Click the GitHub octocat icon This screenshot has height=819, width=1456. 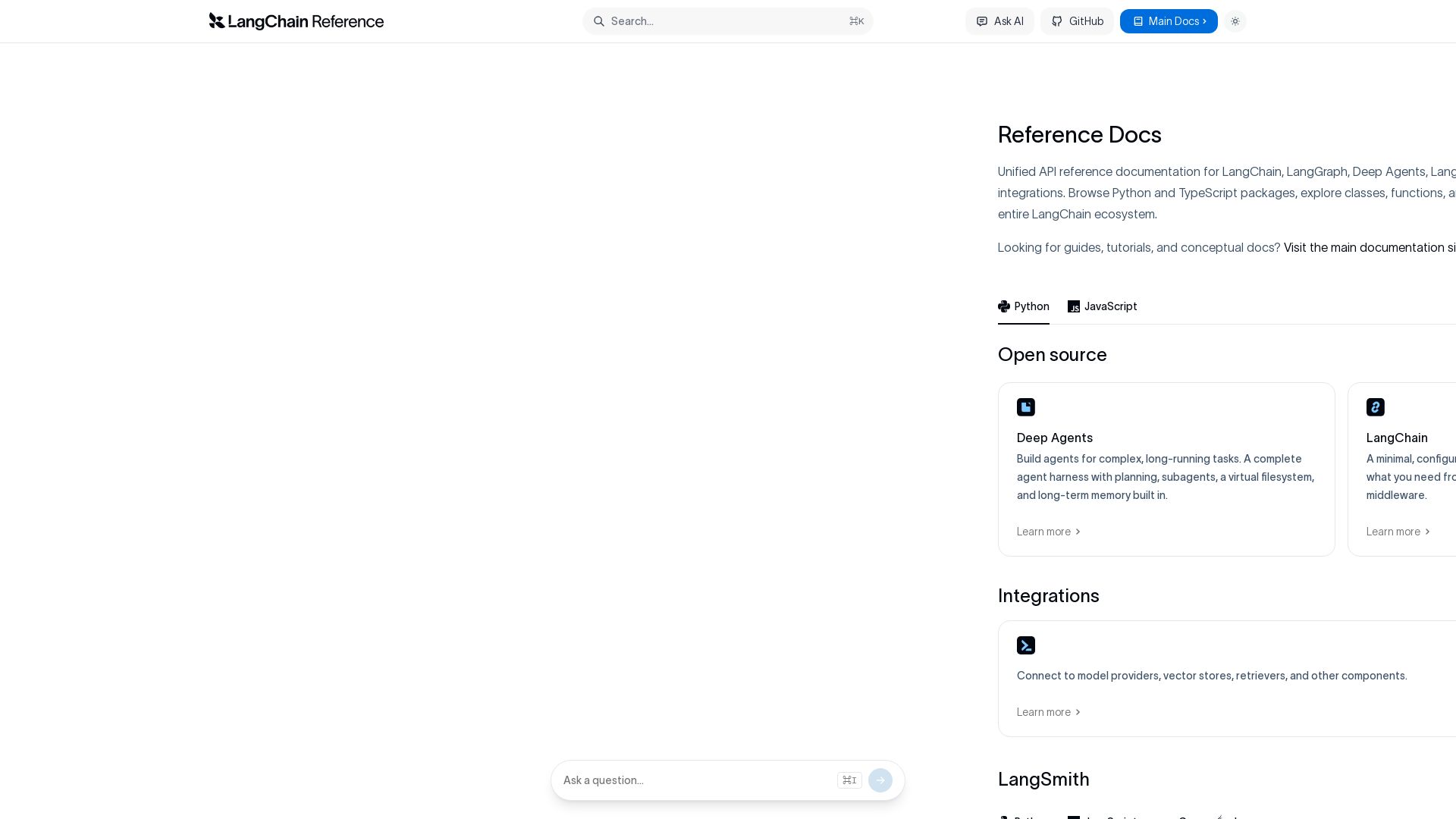[x=1057, y=21]
